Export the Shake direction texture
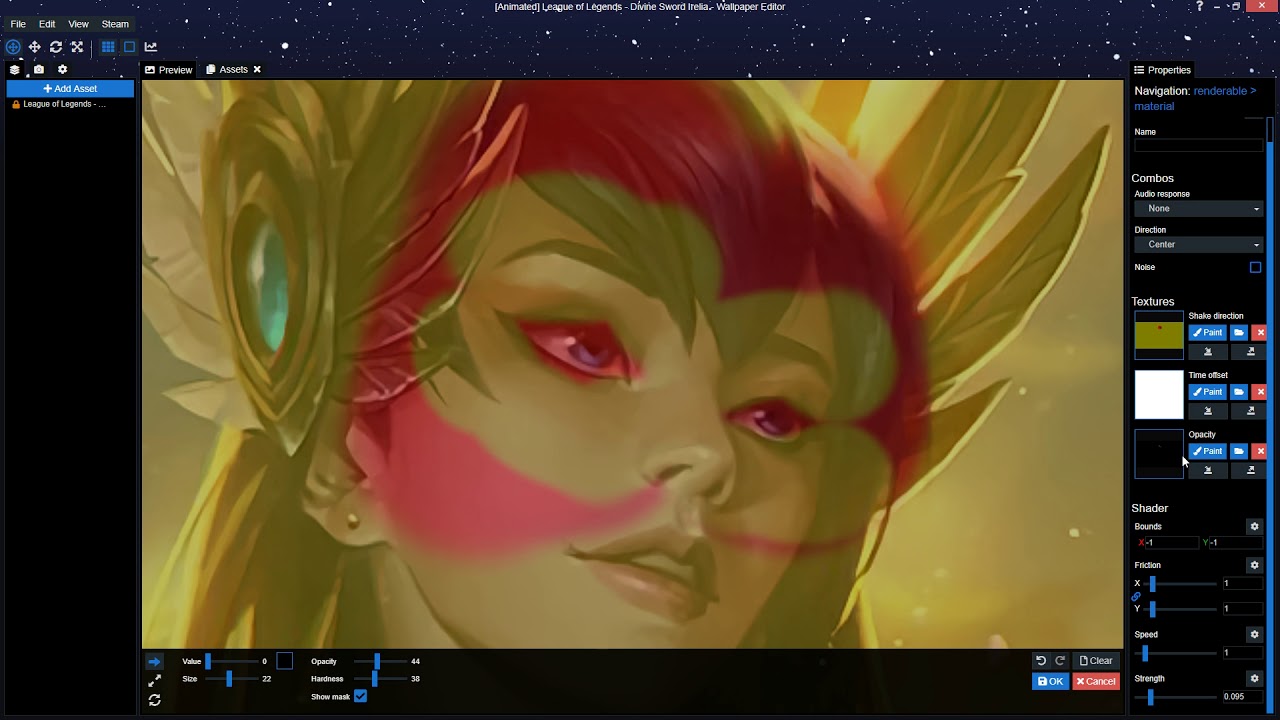 click(1250, 352)
